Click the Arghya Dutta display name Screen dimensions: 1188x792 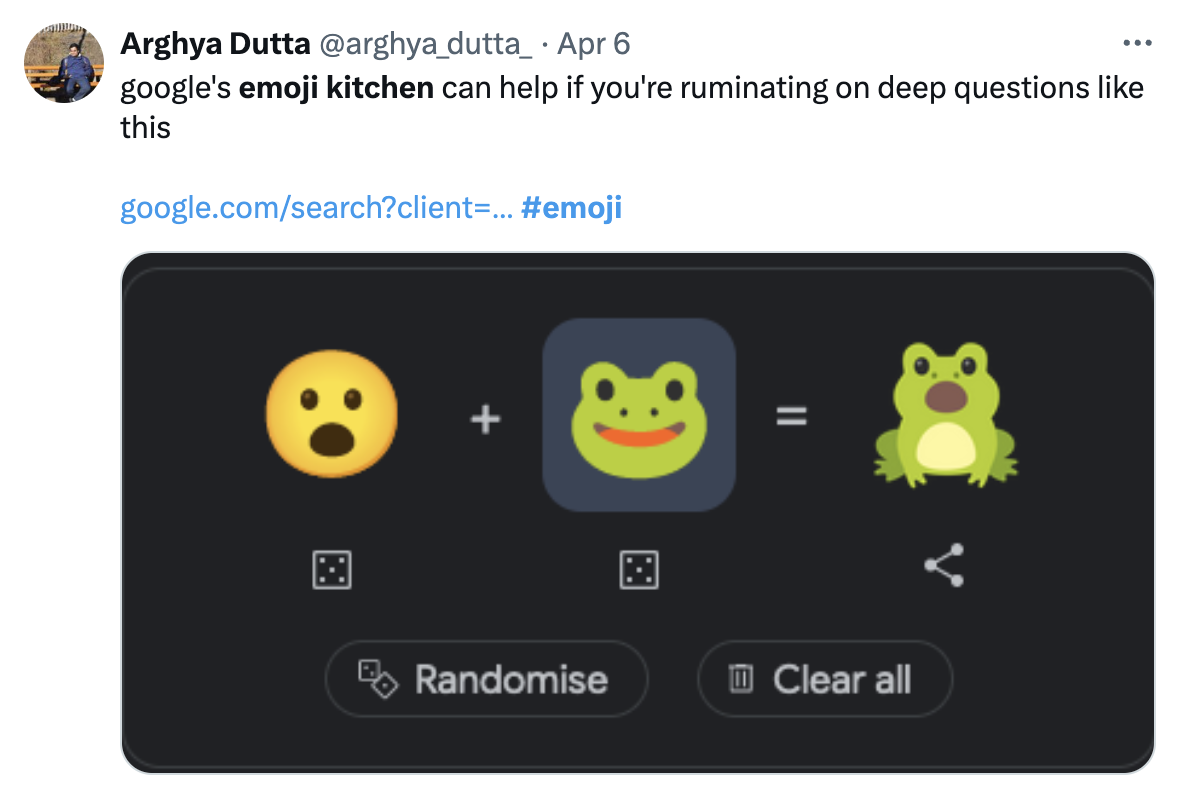click(214, 44)
